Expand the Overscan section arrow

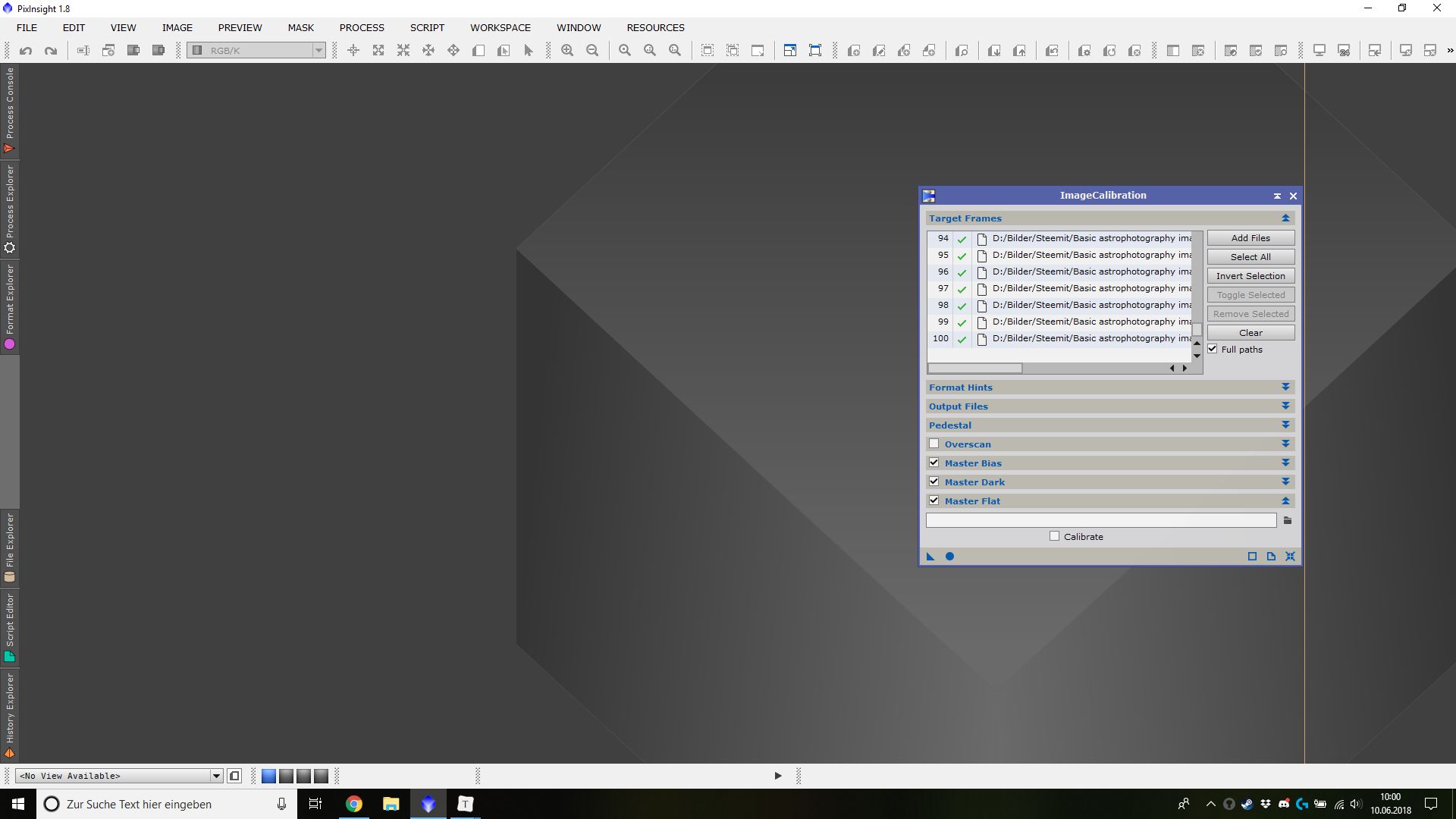(1285, 444)
